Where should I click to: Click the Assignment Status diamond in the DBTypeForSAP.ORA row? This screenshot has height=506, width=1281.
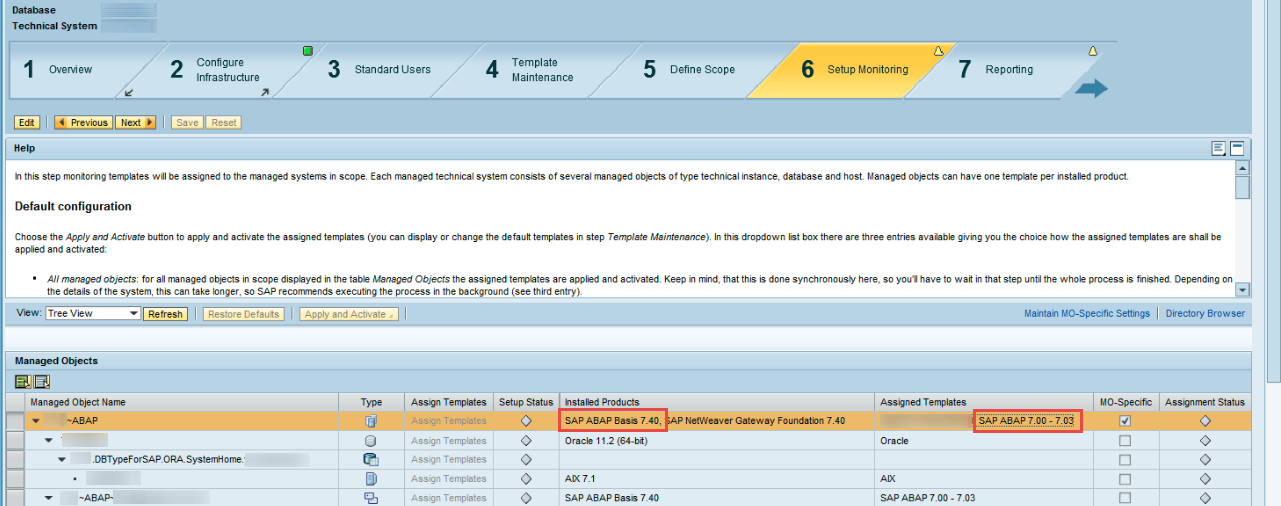(x=1205, y=459)
